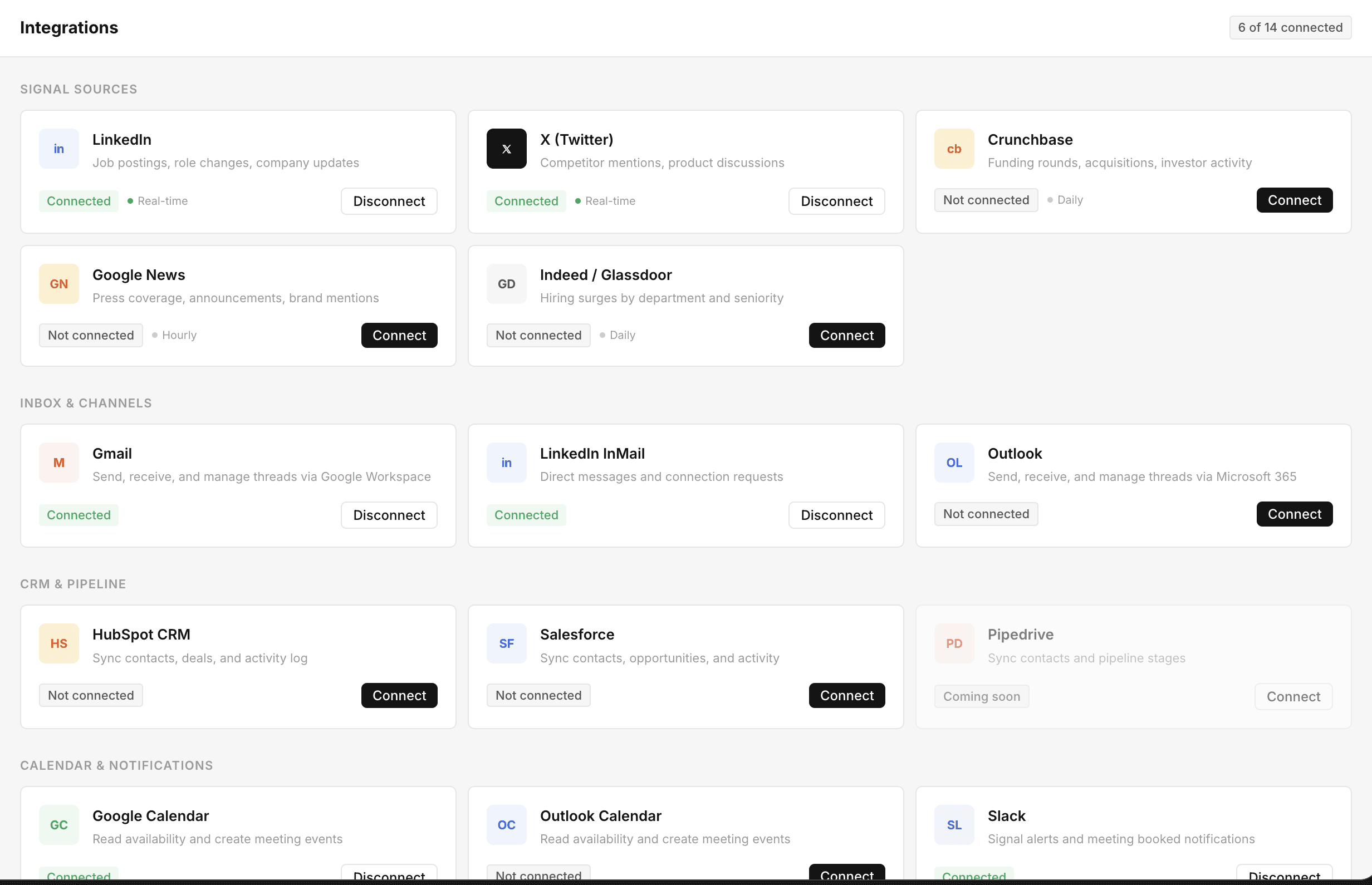Click the X (Twitter) logo icon
The height and width of the screenshot is (885, 1372).
pyautogui.click(x=506, y=149)
